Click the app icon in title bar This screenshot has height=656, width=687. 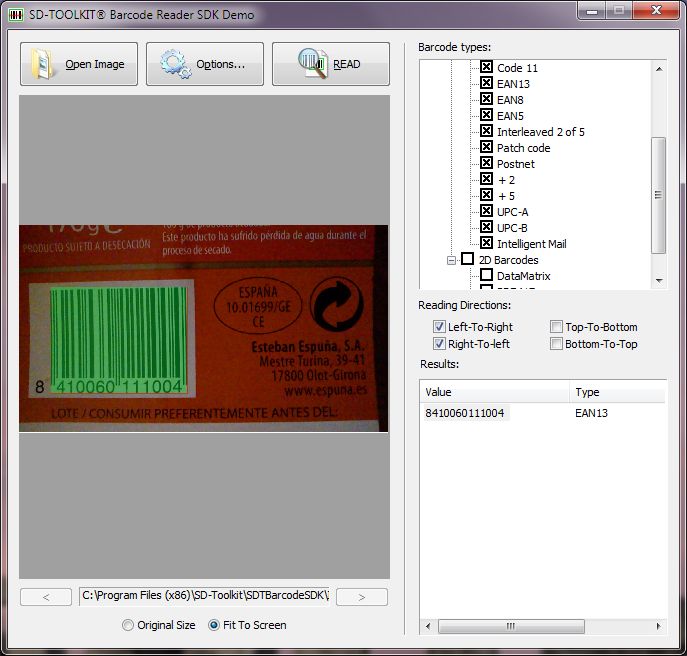[15, 15]
